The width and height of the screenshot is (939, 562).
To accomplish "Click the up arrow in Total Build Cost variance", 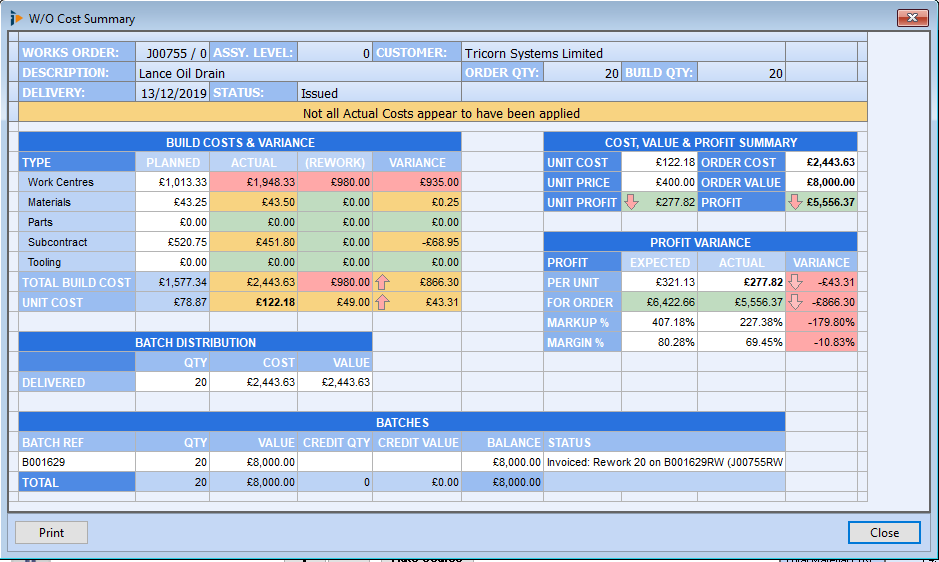I will point(383,283).
